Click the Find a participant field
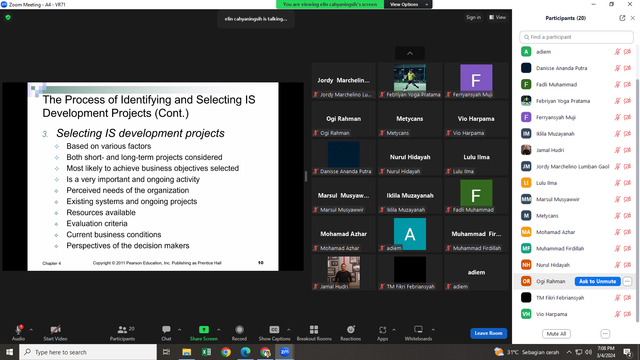This screenshot has height=360, width=640. pyautogui.click(x=576, y=37)
